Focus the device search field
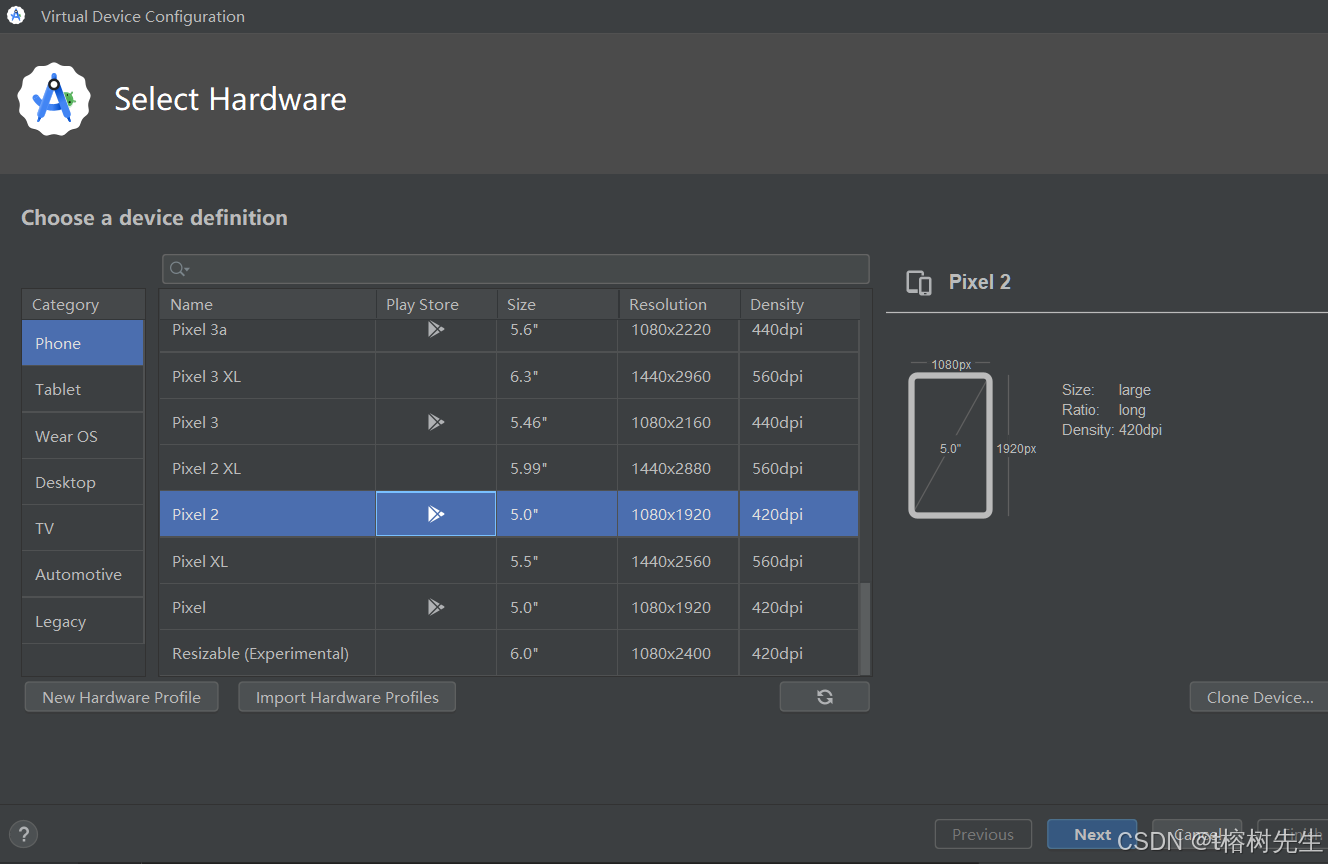The width and height of the screenshot is (1328, 864). (x=515, y=269)
